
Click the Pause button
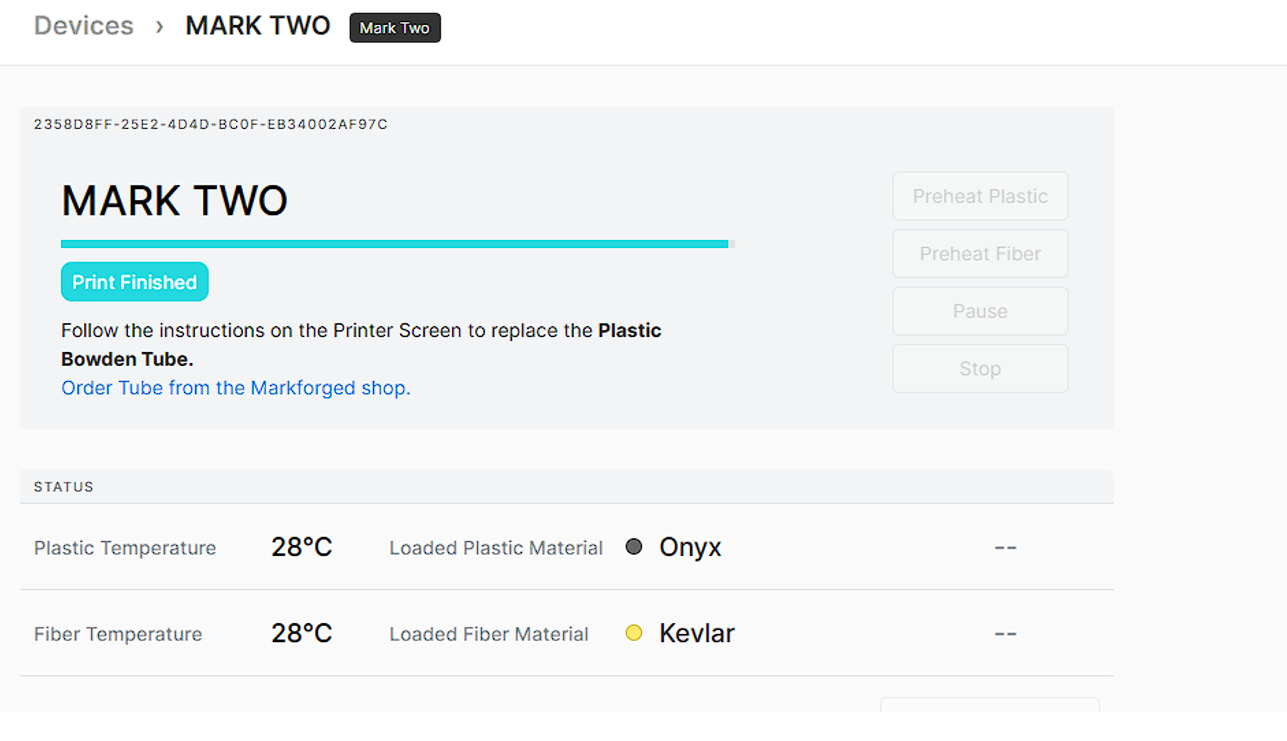[979, 311]
